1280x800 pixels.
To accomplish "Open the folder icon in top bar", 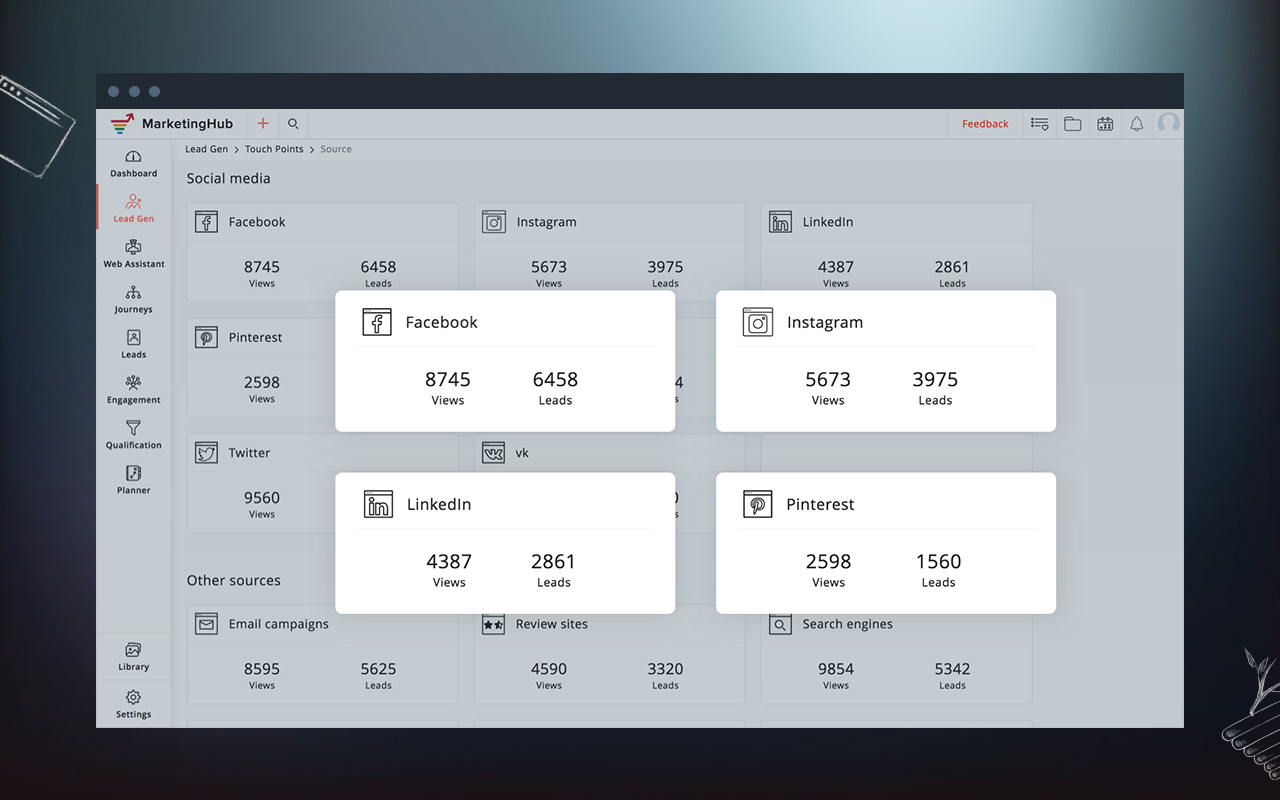I will click(1072, 124).
